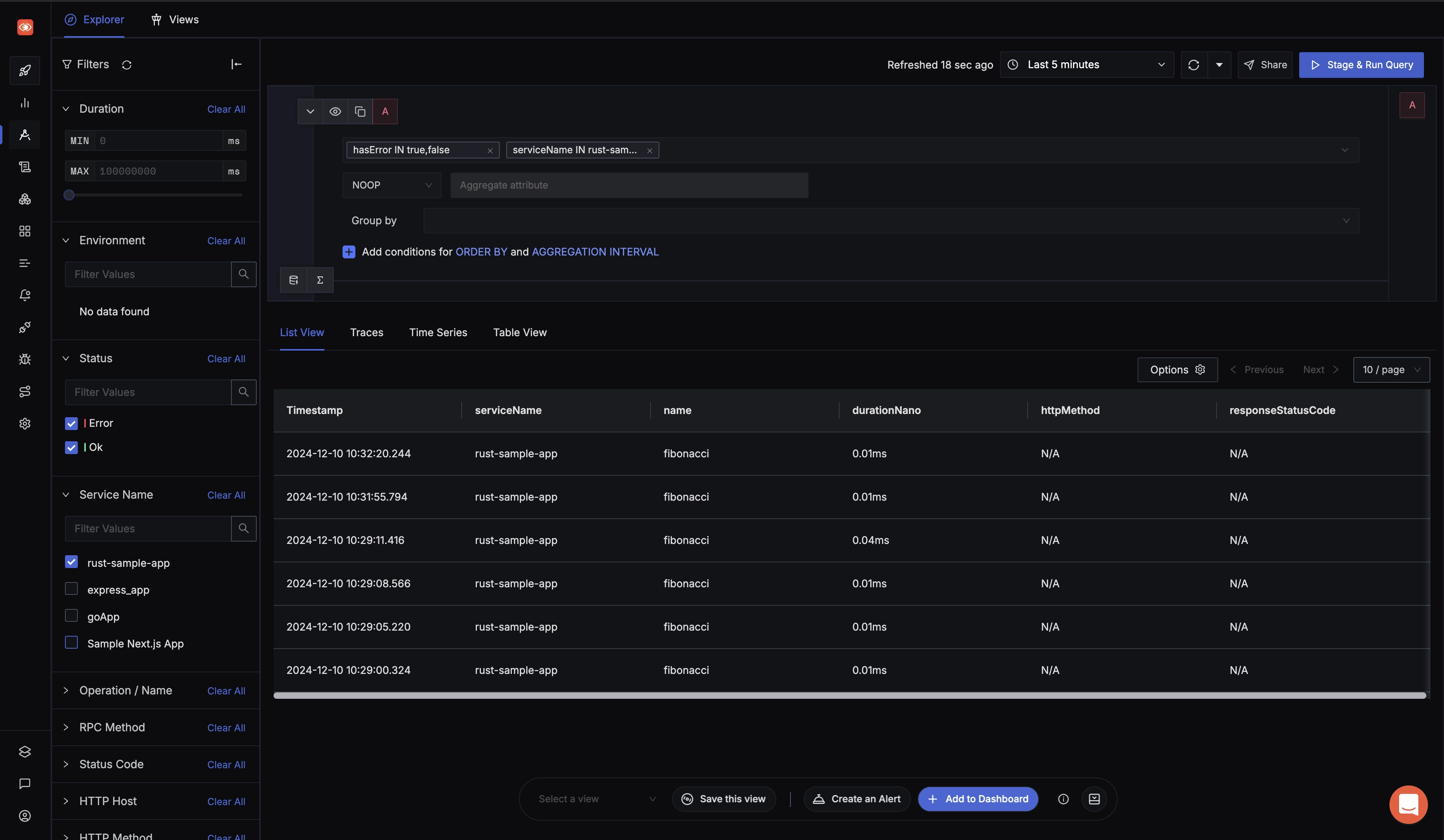Open Messaging Queues sidebar icon

[x=24, y=263]
